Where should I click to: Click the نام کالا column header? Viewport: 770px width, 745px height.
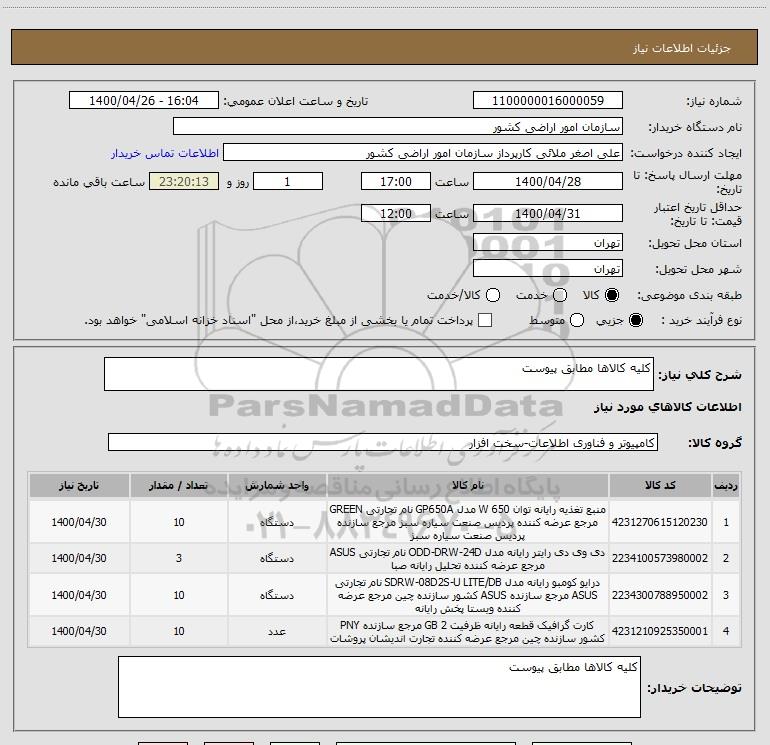point(468,485)
